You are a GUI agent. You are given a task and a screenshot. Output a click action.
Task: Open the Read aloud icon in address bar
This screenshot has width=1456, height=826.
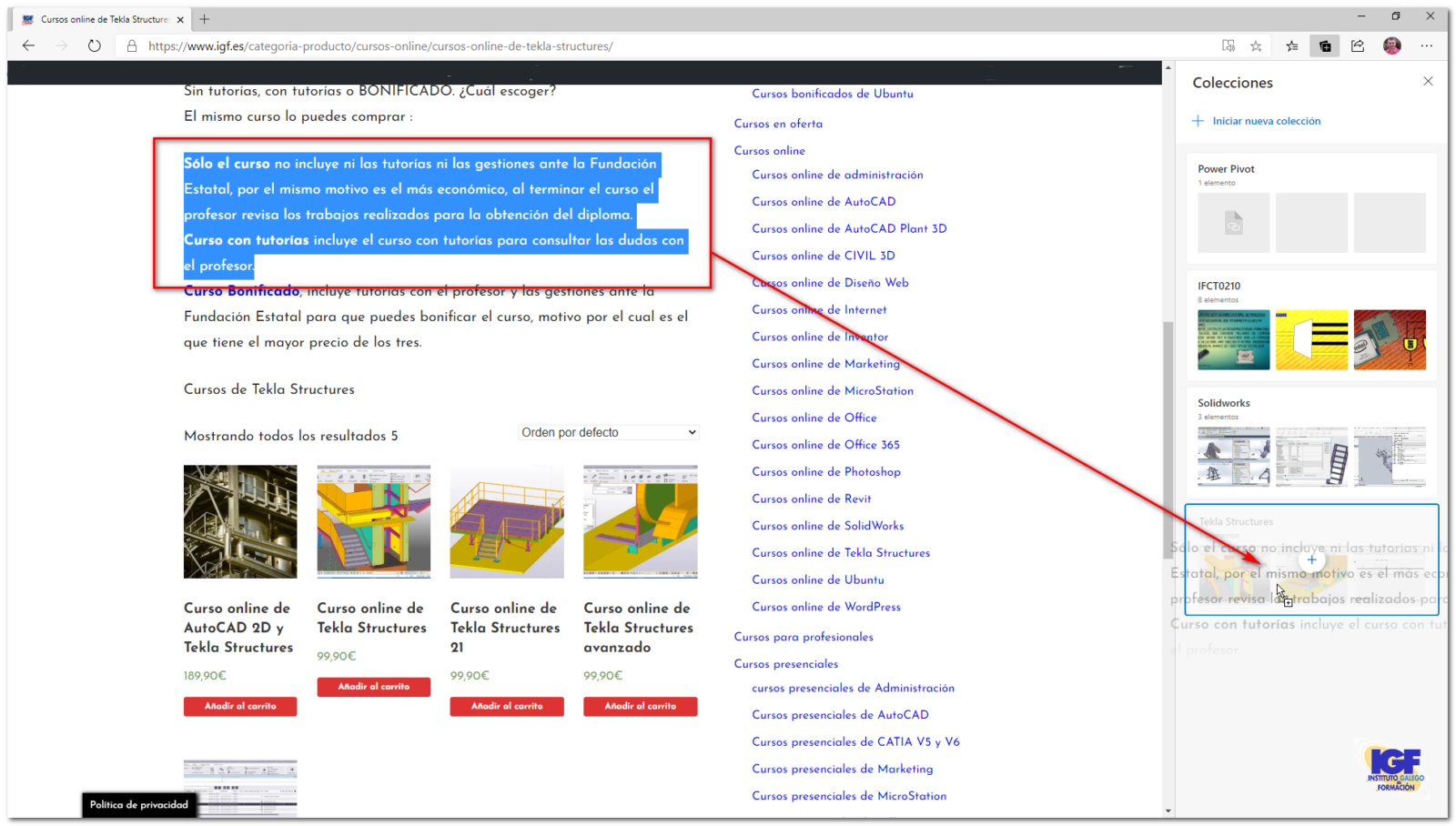coord(1228,45)
